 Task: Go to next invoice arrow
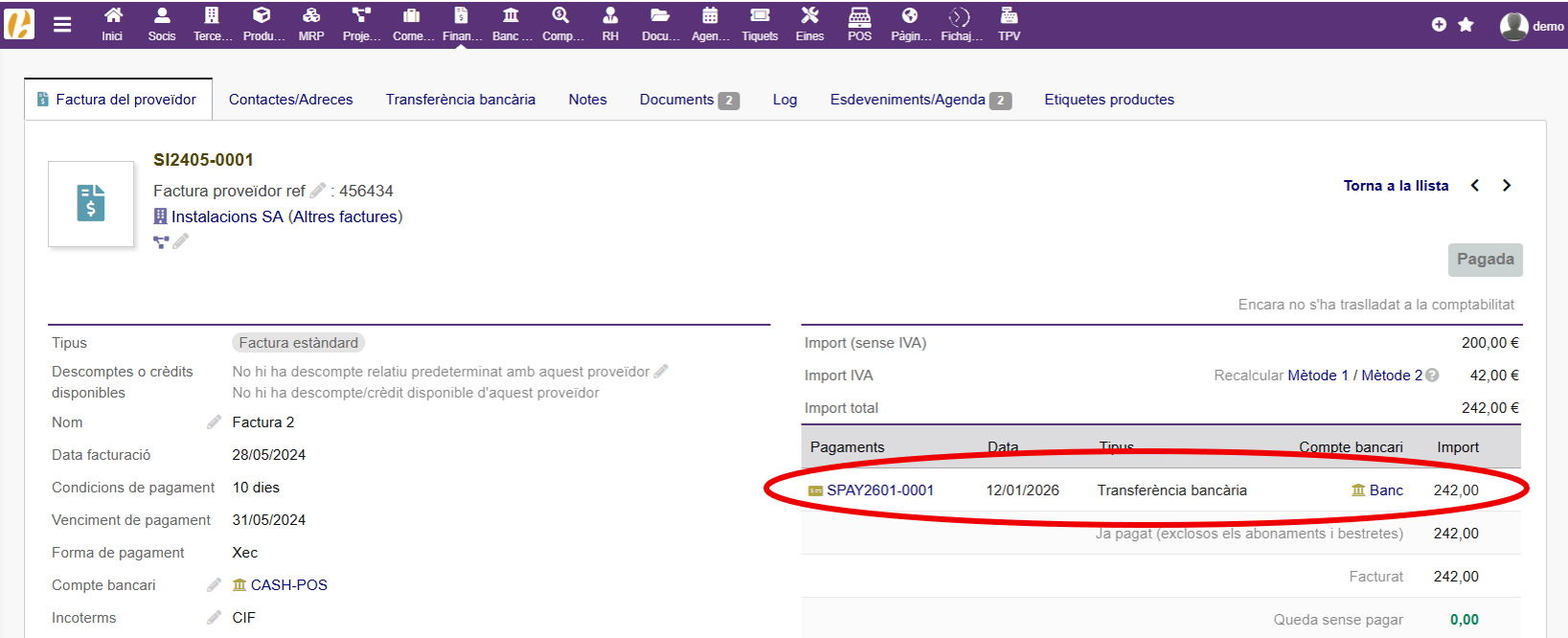pos(1507,186)
